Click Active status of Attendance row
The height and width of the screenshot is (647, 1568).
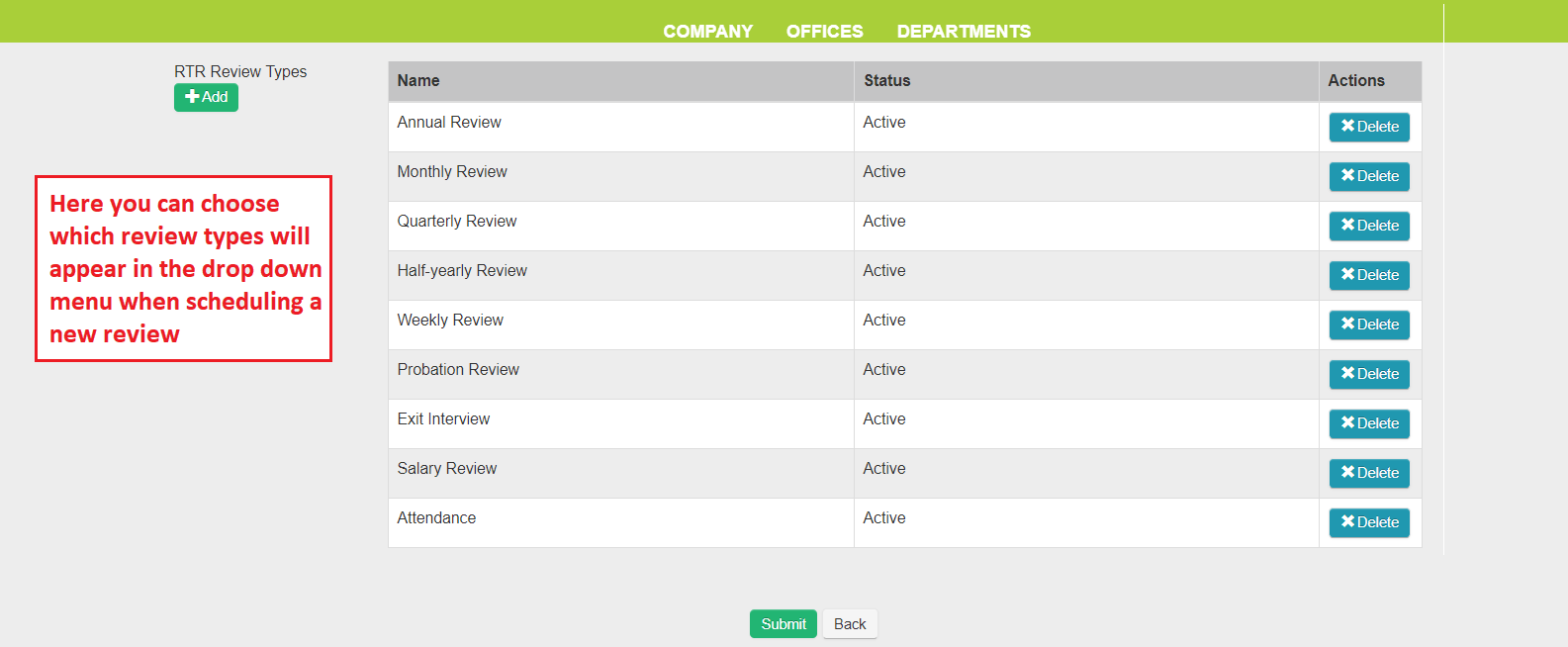[x=883, y=518]
